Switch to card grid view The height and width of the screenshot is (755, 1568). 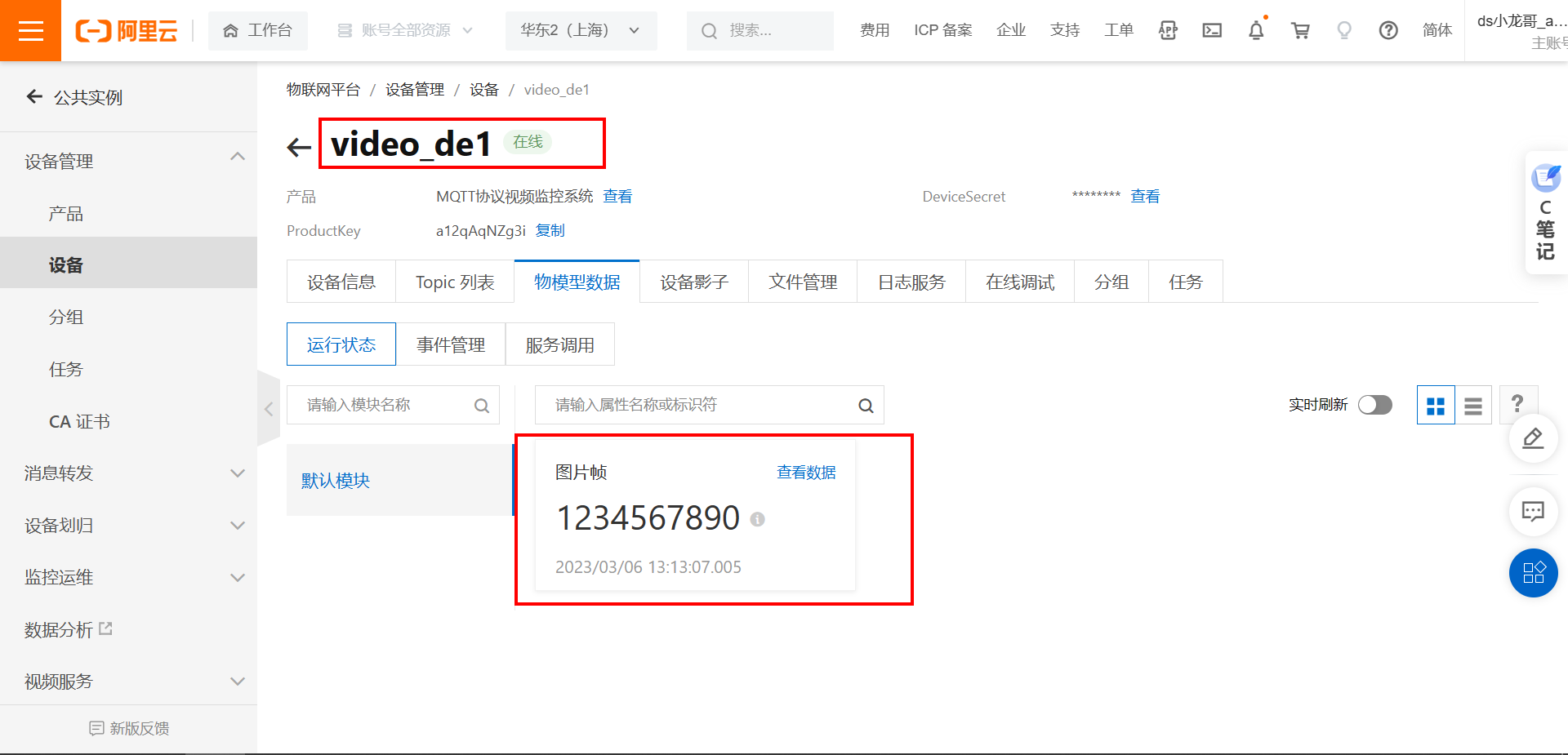click(x=1436, y=406)
